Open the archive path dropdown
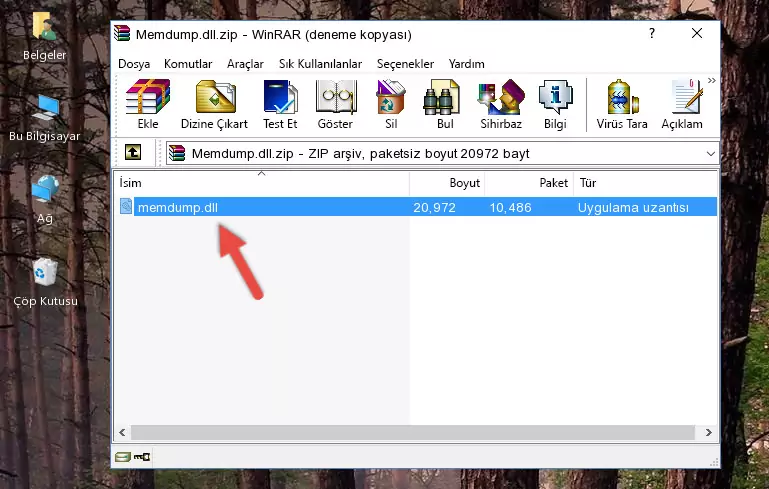This screenshot has width=769, height=489. tap(711, 154)
